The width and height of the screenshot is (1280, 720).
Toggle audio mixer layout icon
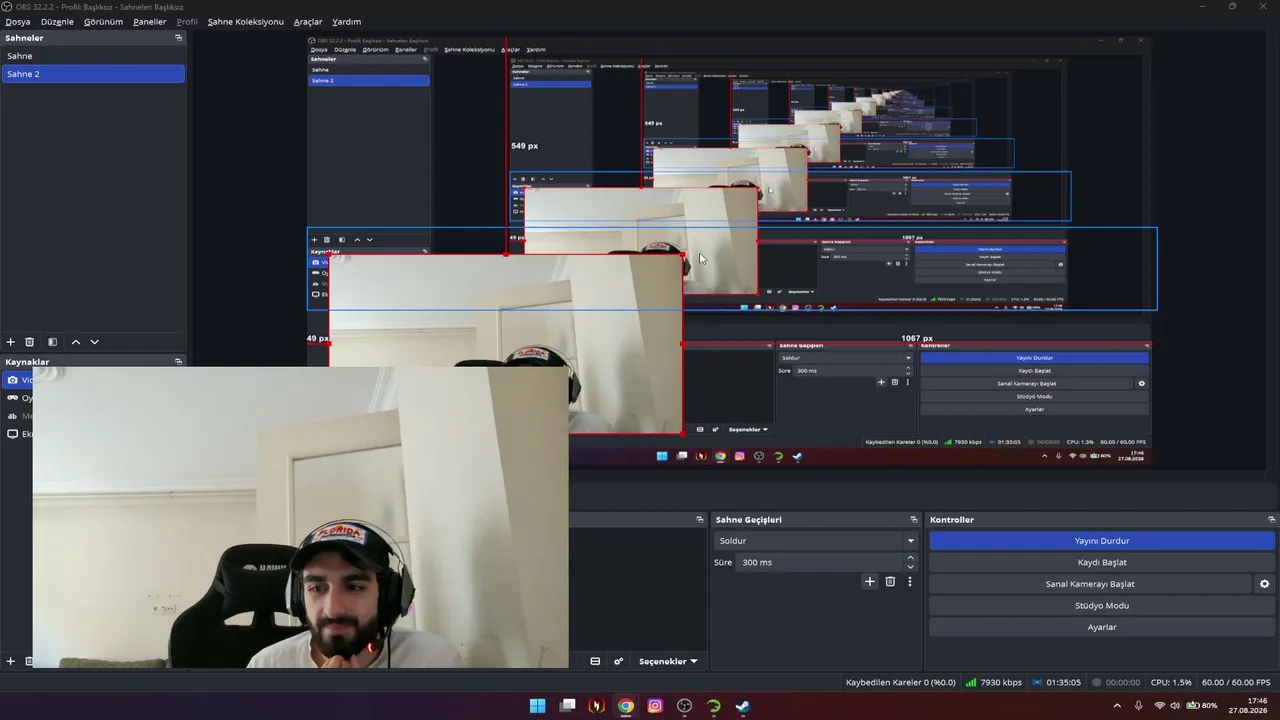click(595, 661)
